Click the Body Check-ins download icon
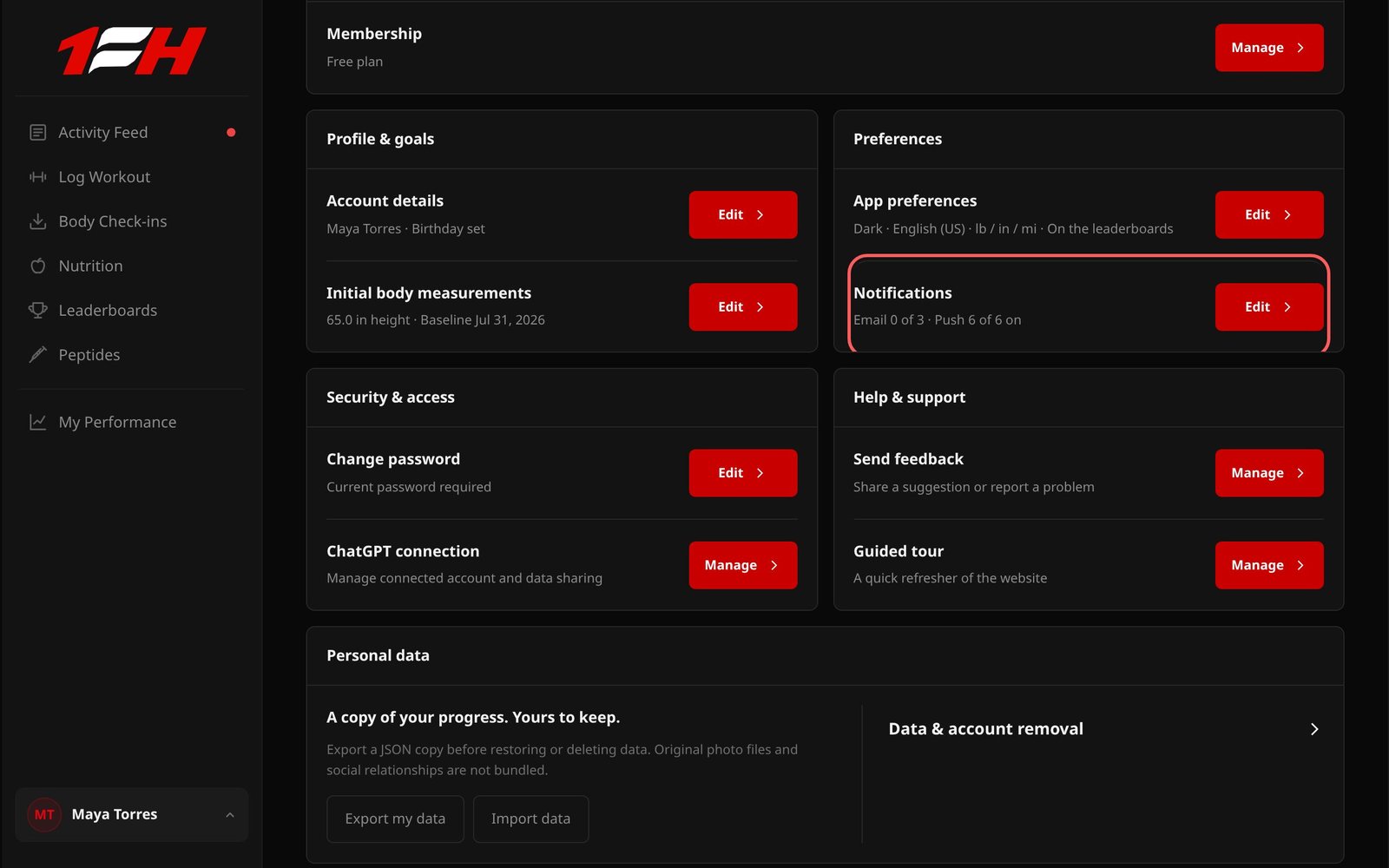Image resolution: width=1389 pixels, height=868 pixels. click(x=37, y=221)
